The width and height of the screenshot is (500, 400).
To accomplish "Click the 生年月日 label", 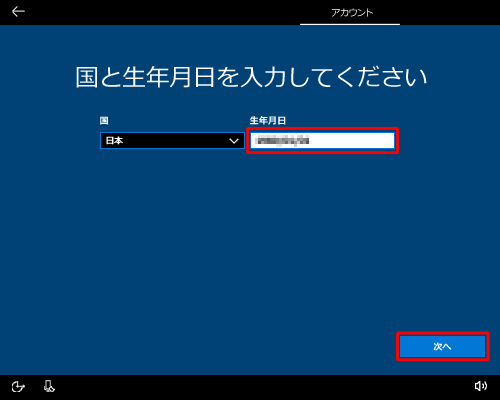I will [x=268, y=120].
